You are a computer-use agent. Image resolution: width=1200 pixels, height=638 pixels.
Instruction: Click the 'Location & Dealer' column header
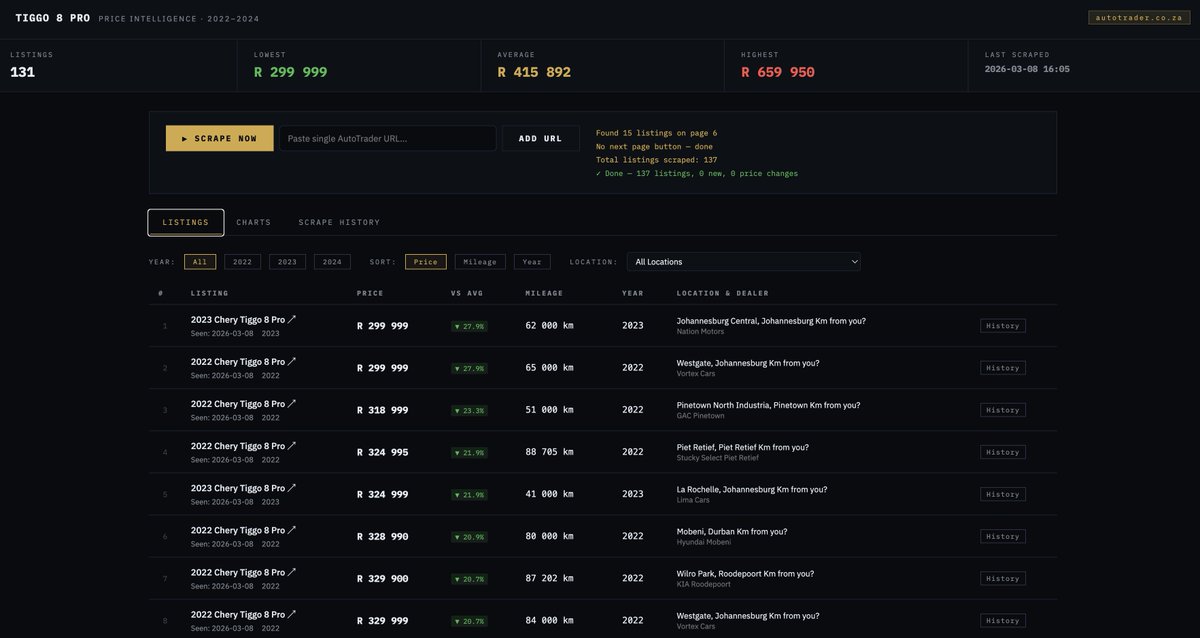point(723,293)
